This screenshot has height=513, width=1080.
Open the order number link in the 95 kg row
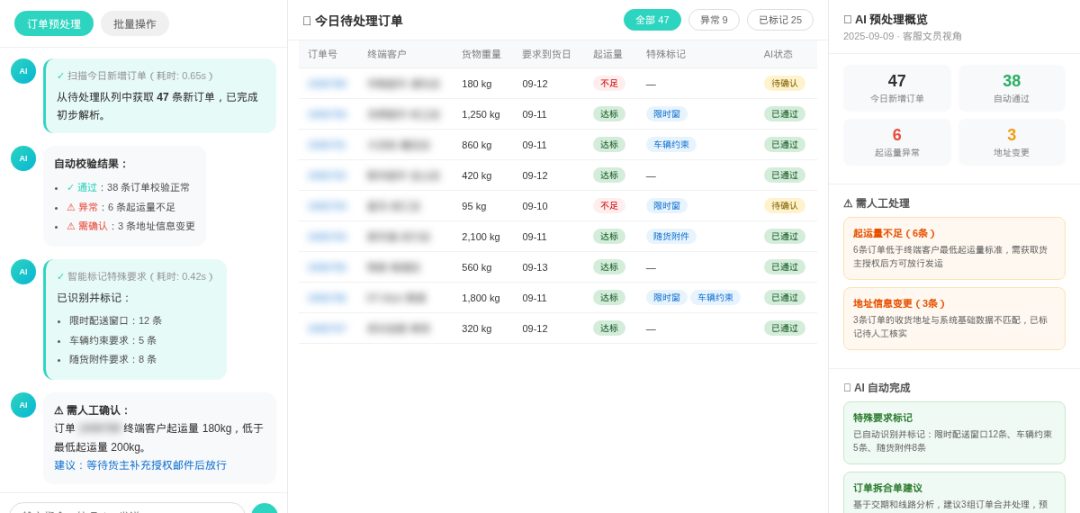pyautogui.click(x=327, y=206)
